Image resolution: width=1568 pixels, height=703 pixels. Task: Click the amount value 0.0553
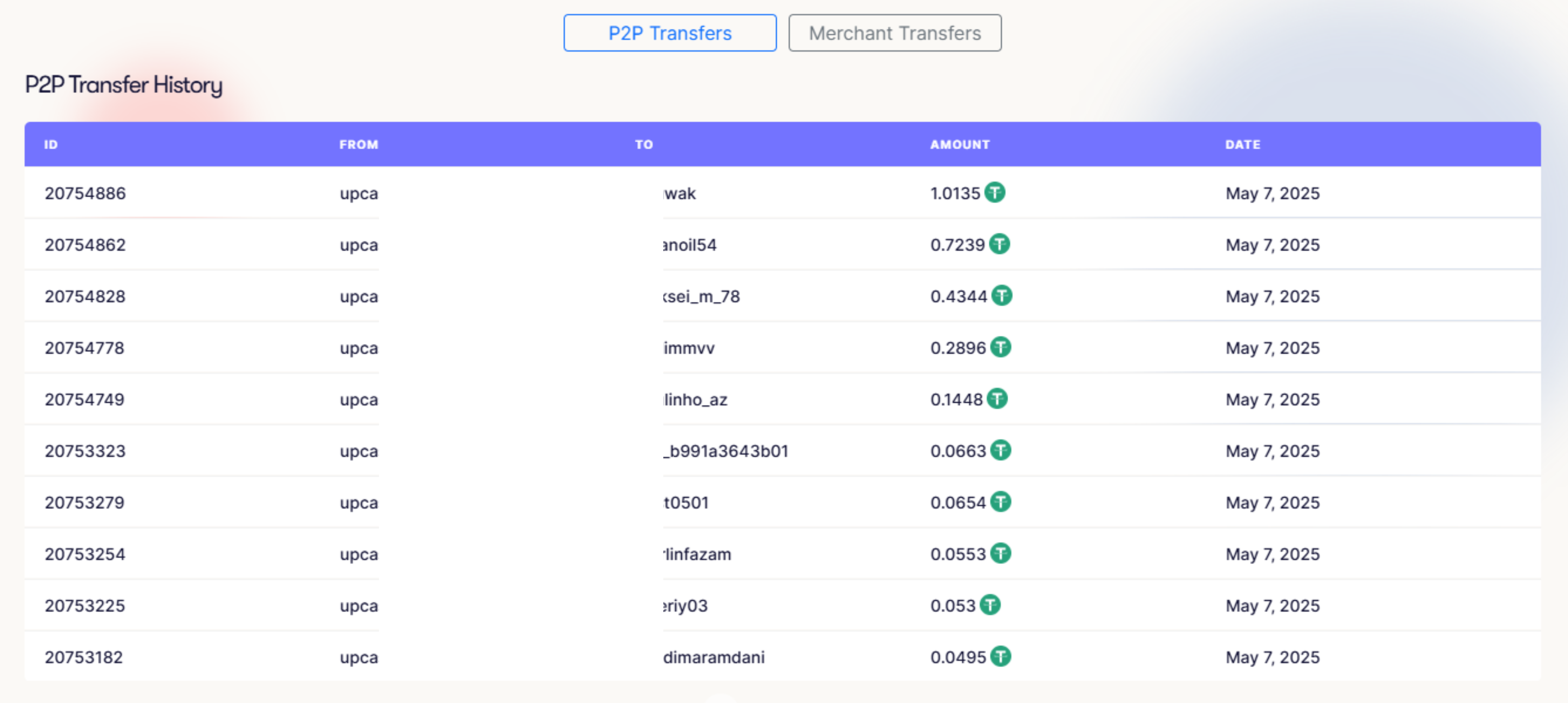click(958, 555)
